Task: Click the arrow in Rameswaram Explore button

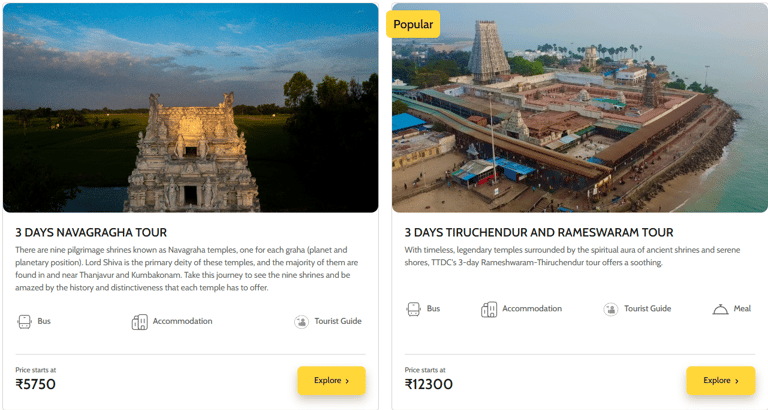Action: point(737,381)
